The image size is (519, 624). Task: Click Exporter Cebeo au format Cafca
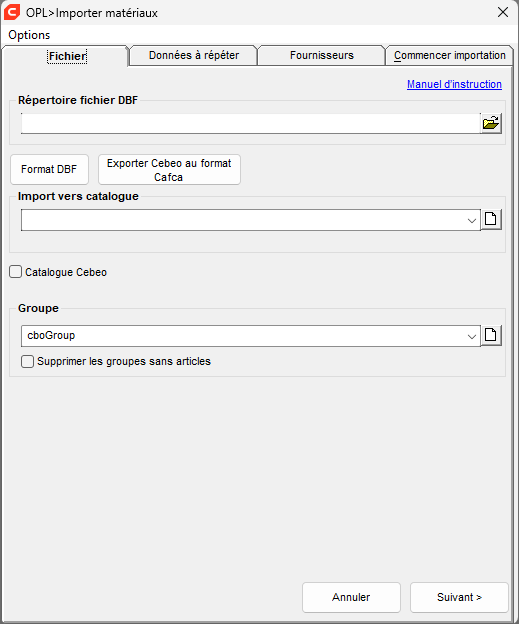169,170
